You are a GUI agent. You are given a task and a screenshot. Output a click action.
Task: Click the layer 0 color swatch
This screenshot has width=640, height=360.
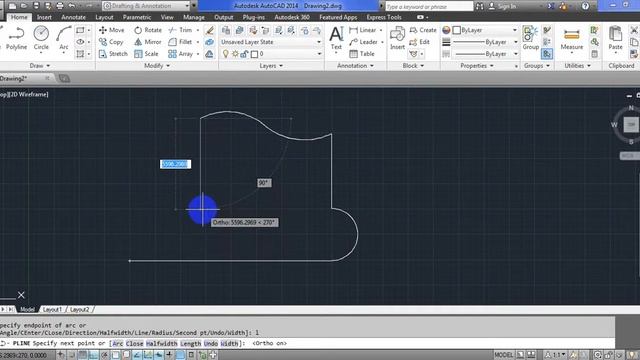coord(254,54)
